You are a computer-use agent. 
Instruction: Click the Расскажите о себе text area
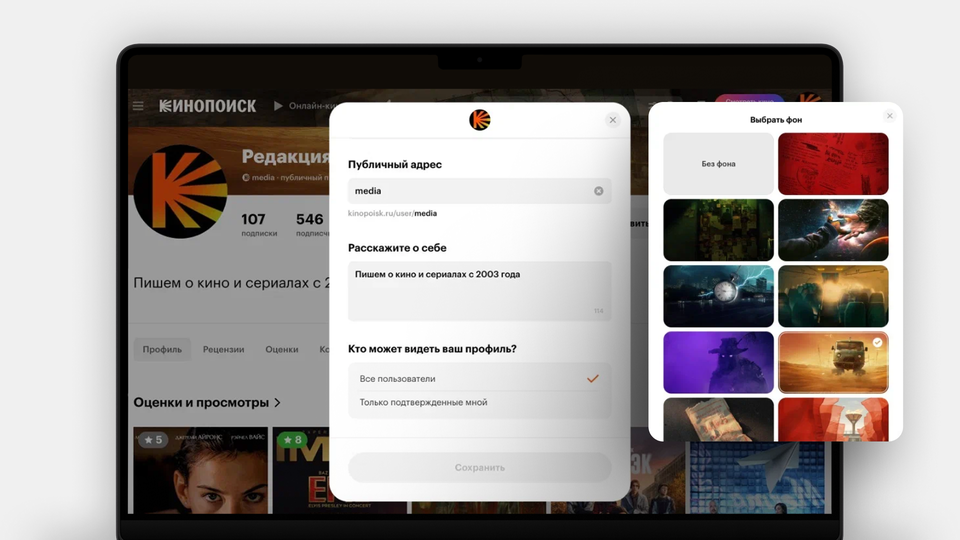(479, 291)
